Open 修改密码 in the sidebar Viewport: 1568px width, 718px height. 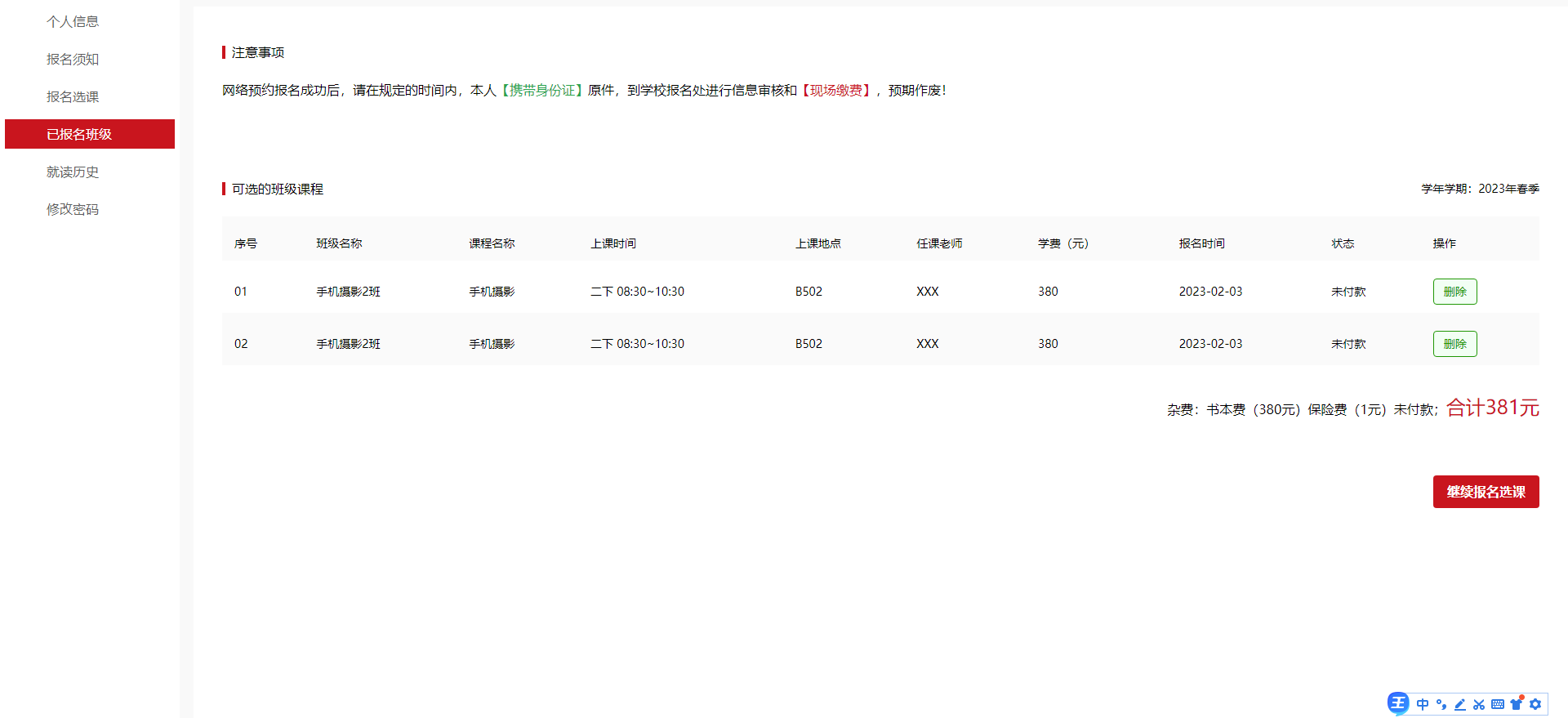tap(73, 209)
